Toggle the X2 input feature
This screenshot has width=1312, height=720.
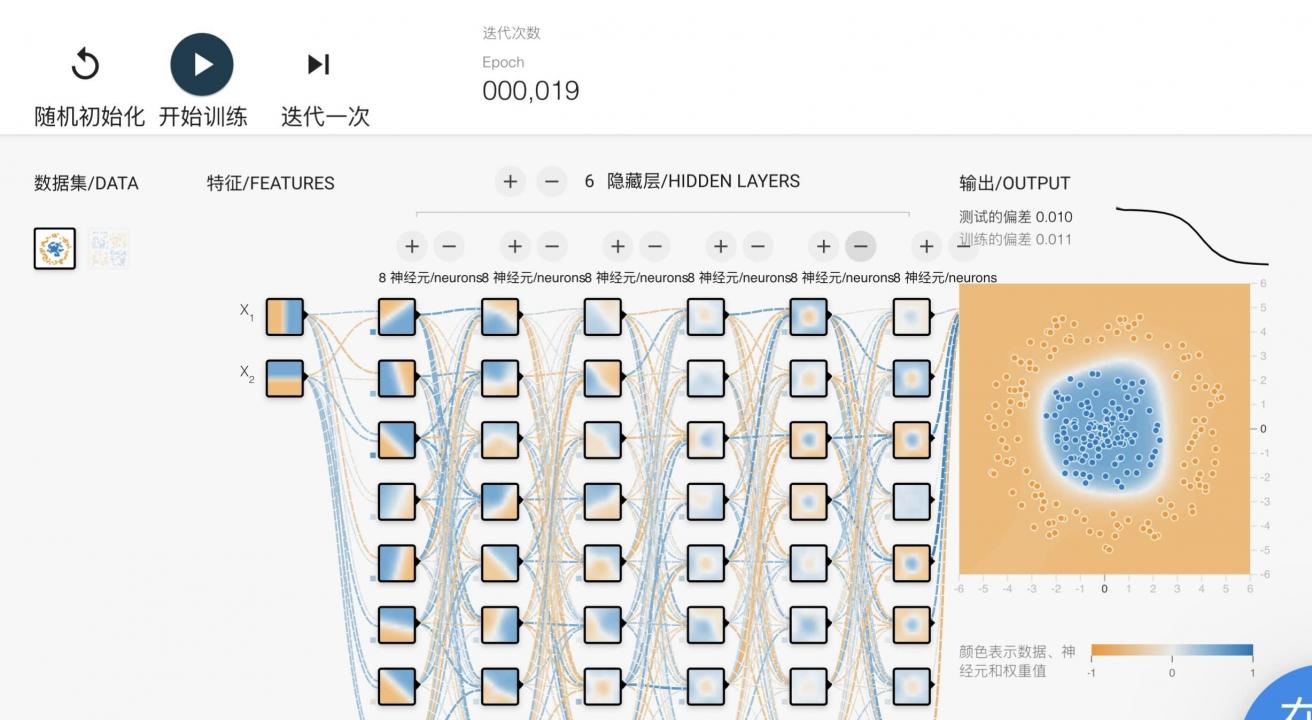point(284,378)
